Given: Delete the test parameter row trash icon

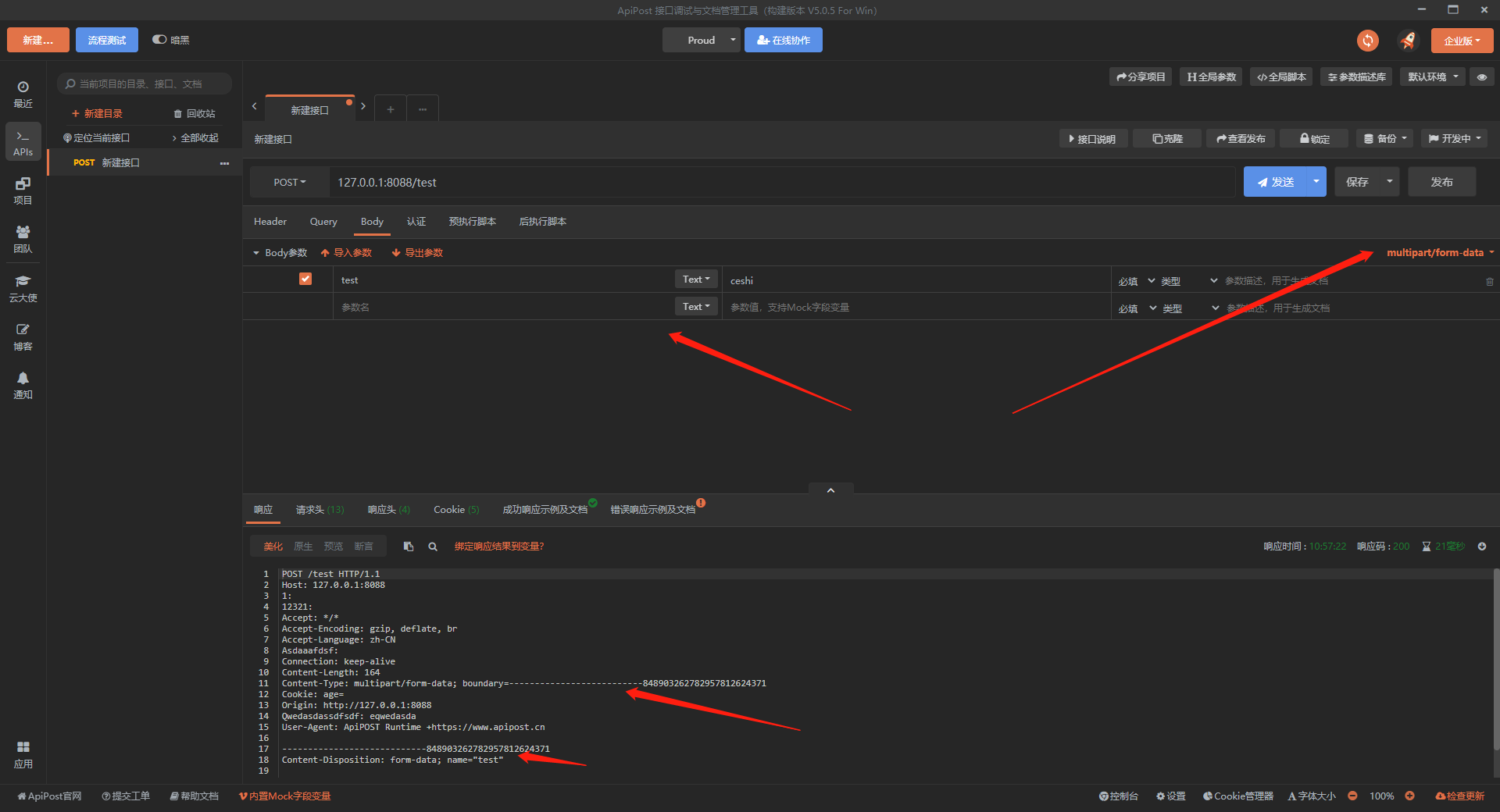Looking at the screenshot, I should 1490,281.
